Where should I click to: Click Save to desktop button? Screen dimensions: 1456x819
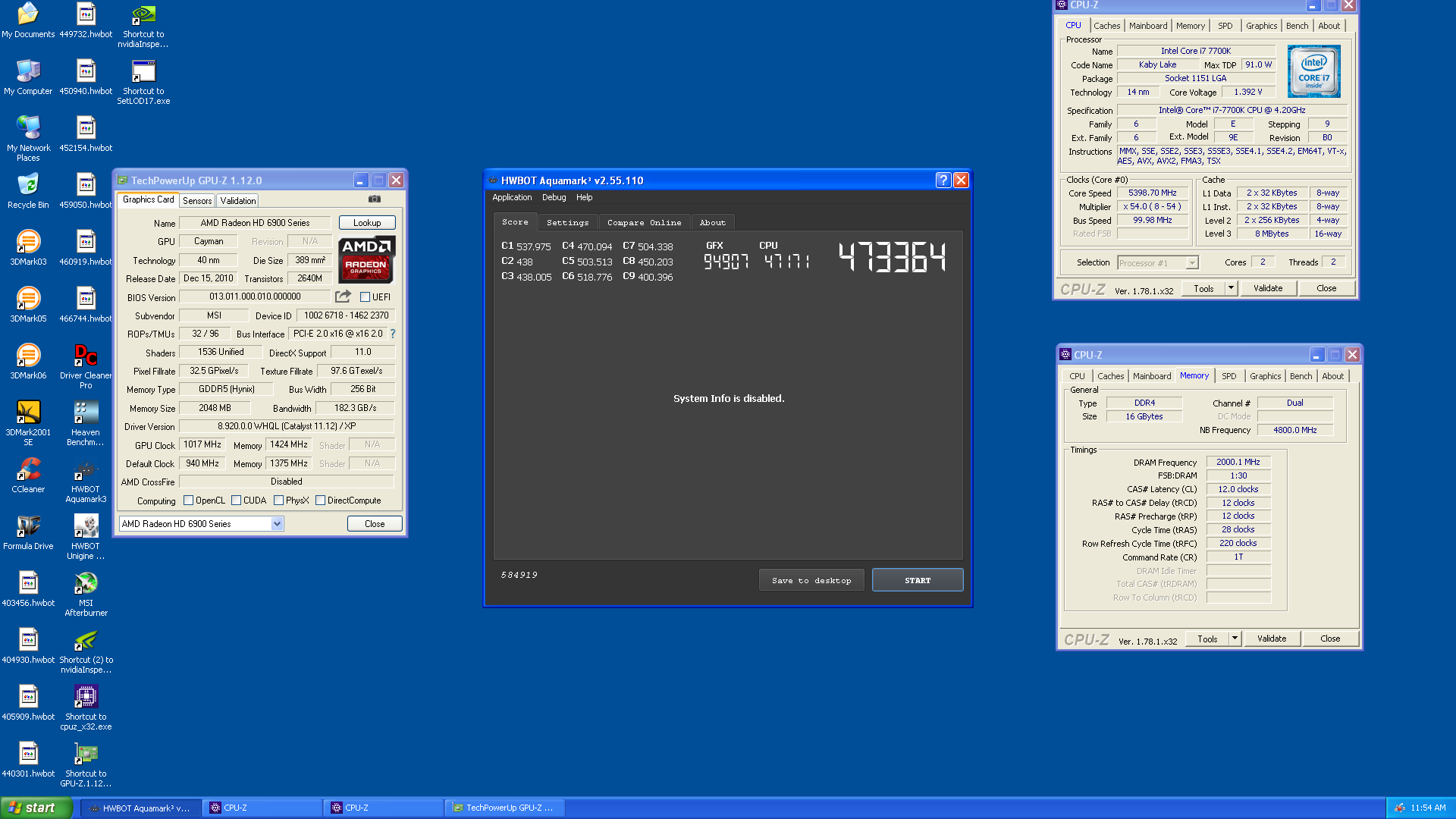pyautogui.click(x=811, y=580)
